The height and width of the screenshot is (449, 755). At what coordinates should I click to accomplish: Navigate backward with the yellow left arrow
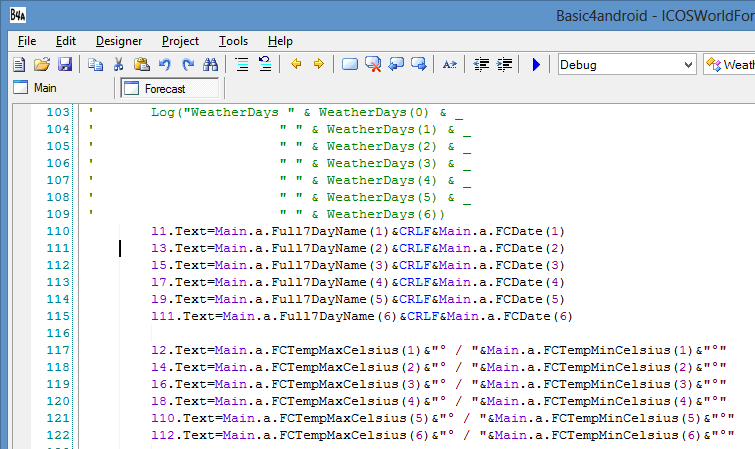tap(296, 64)
